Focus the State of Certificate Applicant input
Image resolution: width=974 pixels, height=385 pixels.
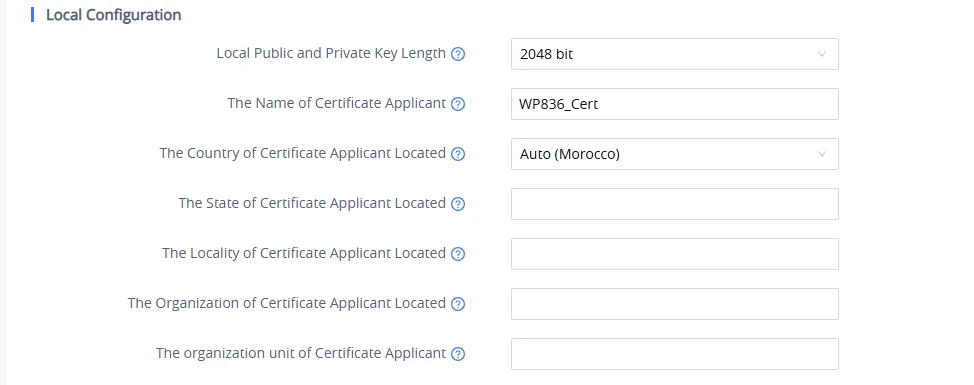click(x=675, y=204)
